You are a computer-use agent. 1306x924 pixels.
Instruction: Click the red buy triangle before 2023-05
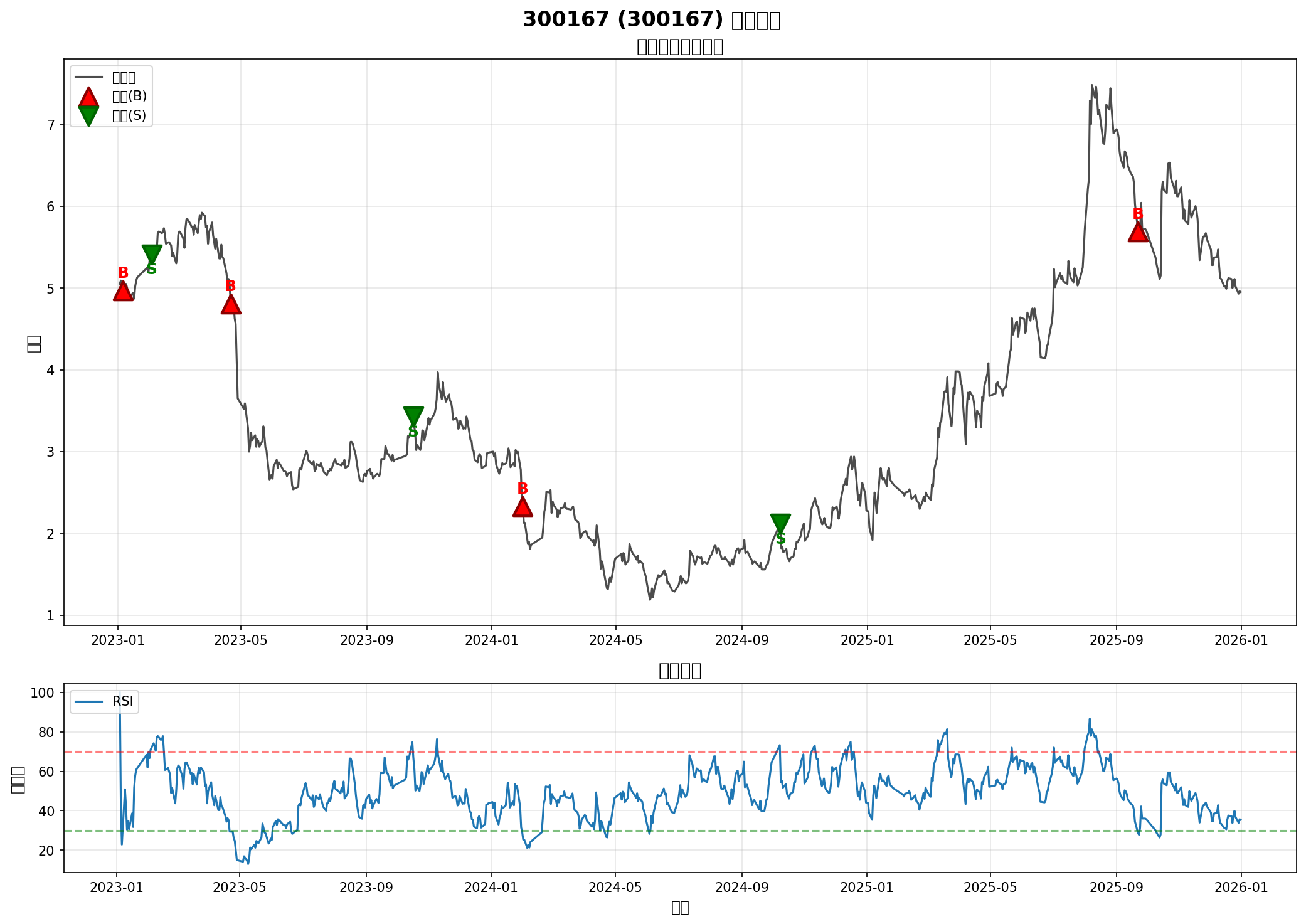[231, 305]
